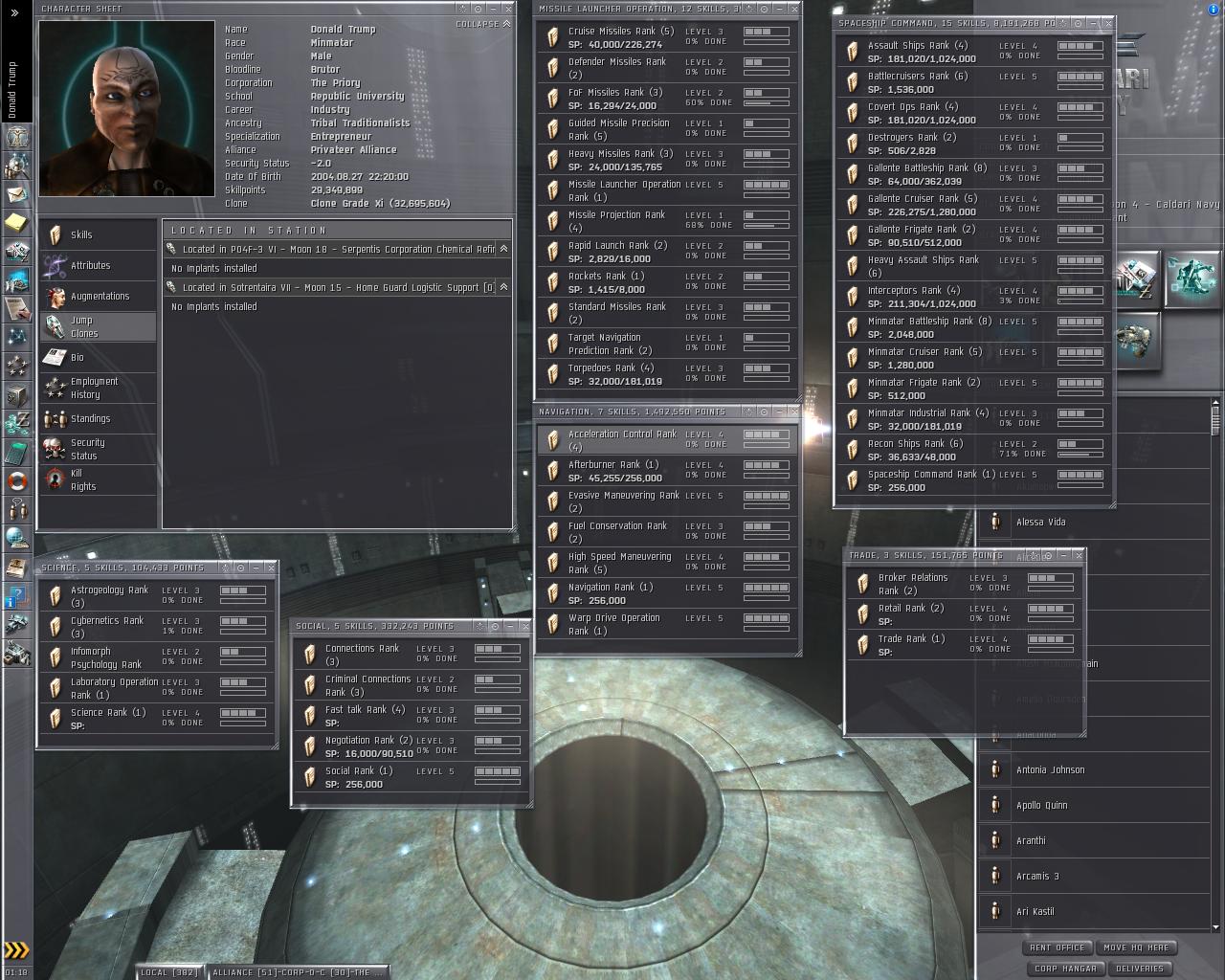Select guest "Ari Kastil" in the list

(x=1097, y=911)
